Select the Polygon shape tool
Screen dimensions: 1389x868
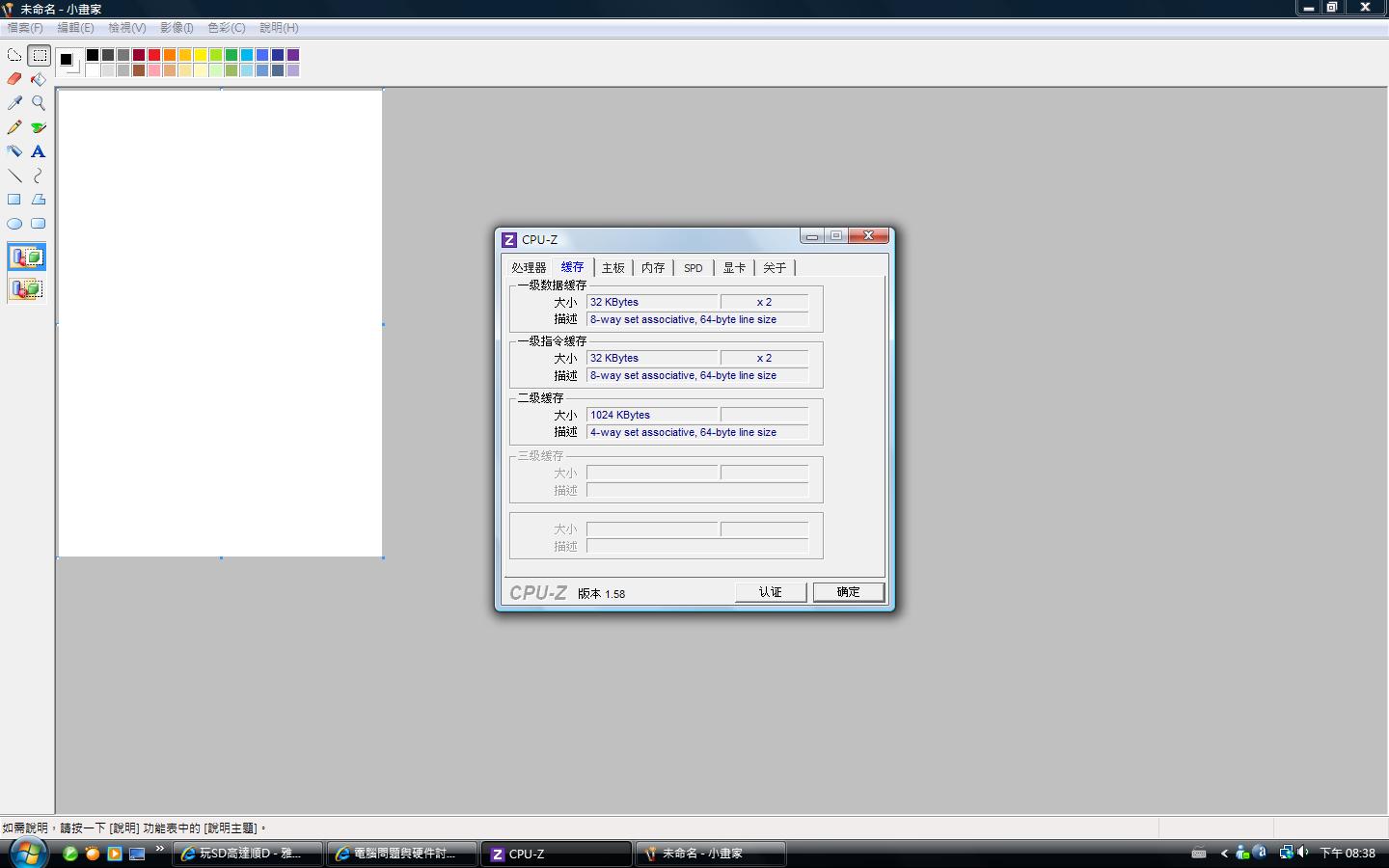tap(39, 200)
